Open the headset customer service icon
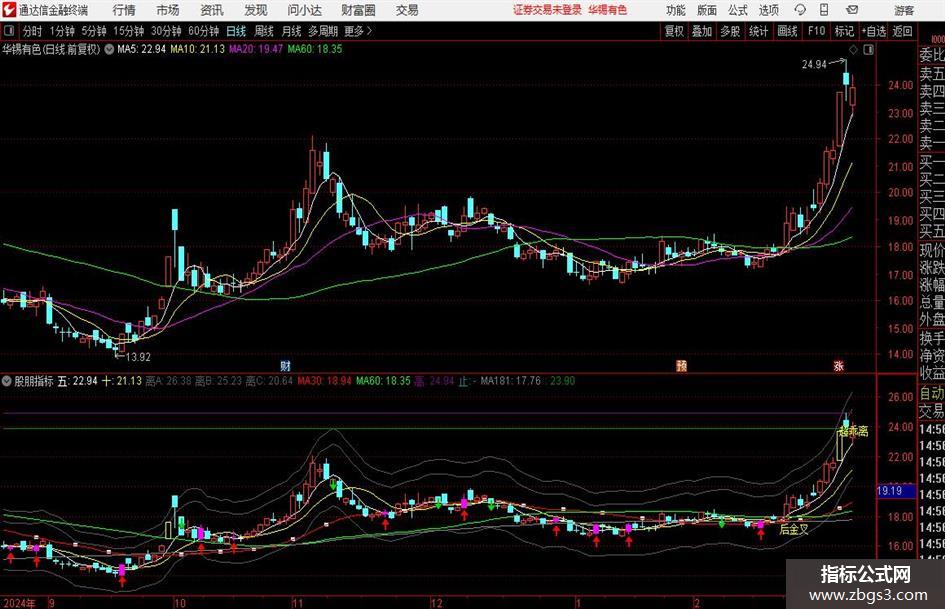The image size is (945, 609). pos(800,10)
